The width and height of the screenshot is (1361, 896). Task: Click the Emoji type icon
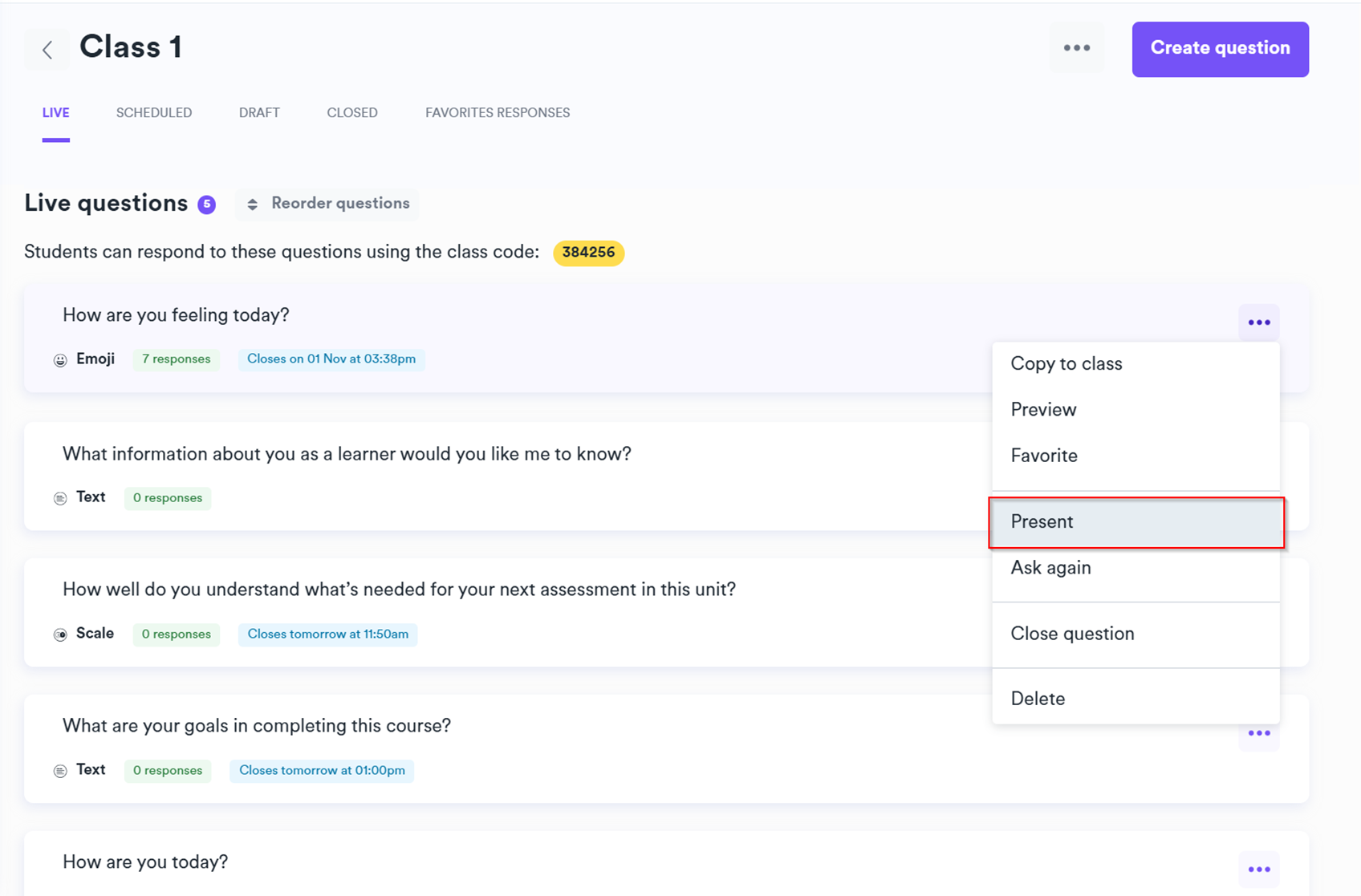[x=60, y=360]
